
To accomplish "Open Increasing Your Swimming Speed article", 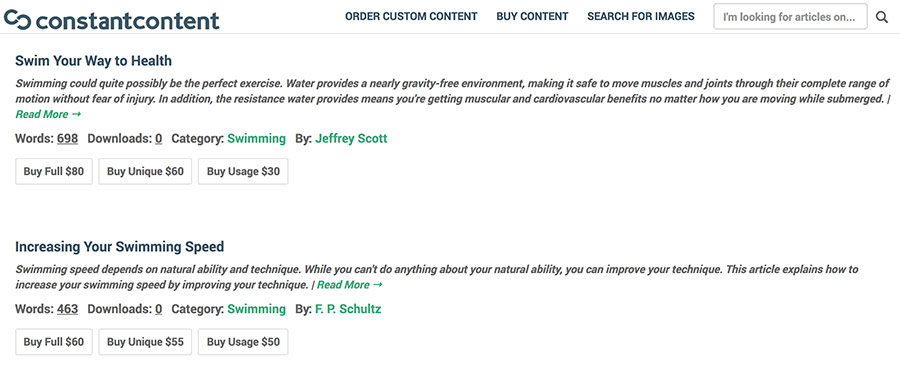I will pos(119,247).
